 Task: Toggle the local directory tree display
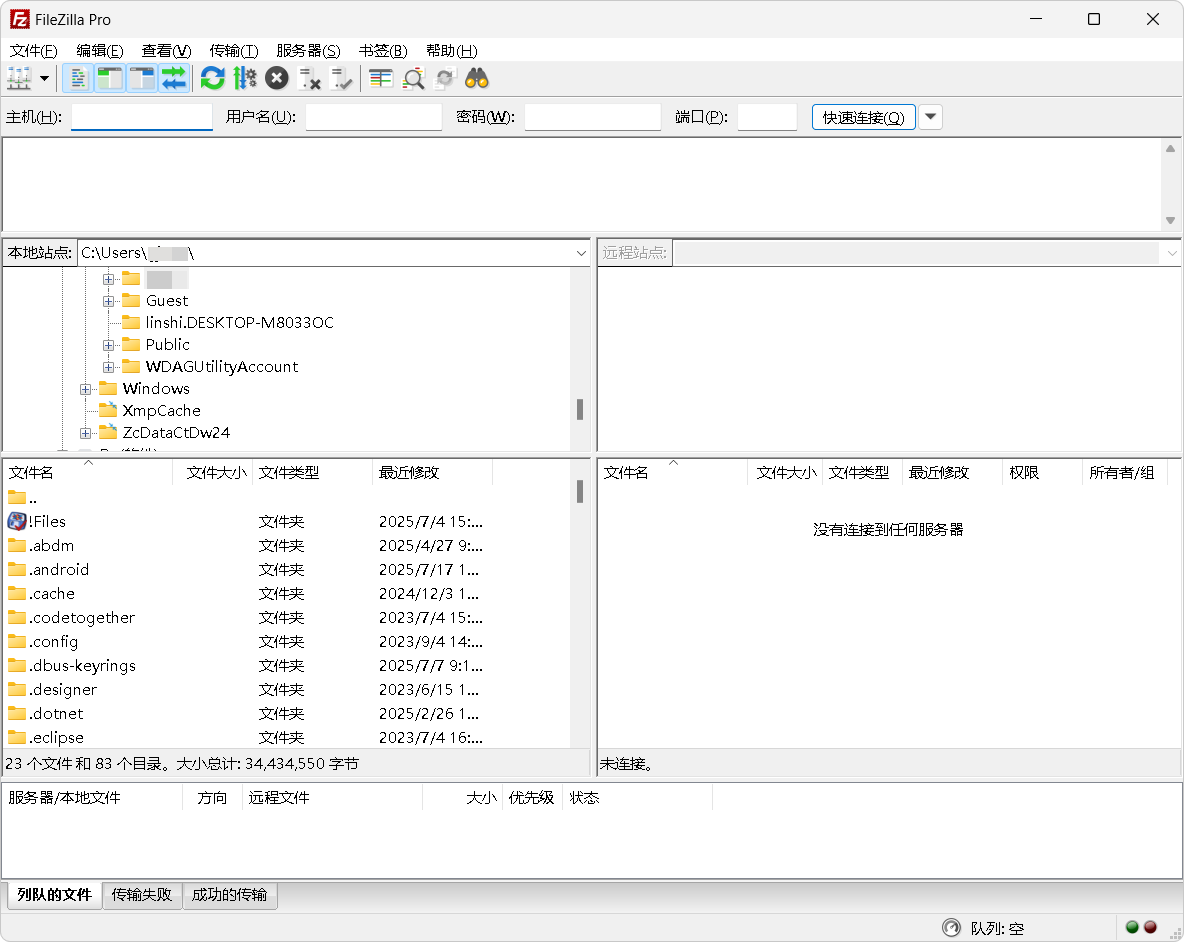109,78
